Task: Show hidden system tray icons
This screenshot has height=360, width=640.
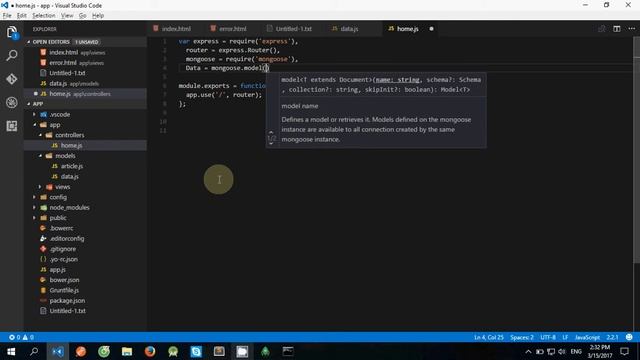Action: click(528, 351)
